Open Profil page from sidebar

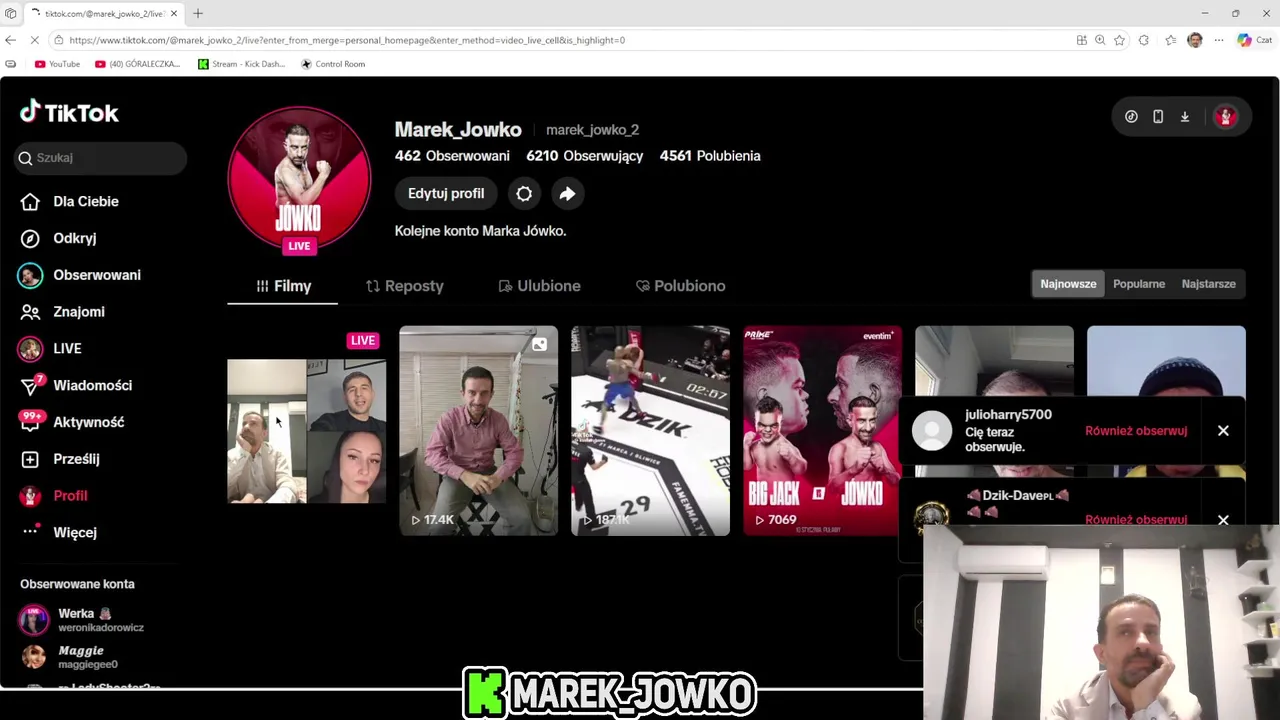click(x=53, y=496)
